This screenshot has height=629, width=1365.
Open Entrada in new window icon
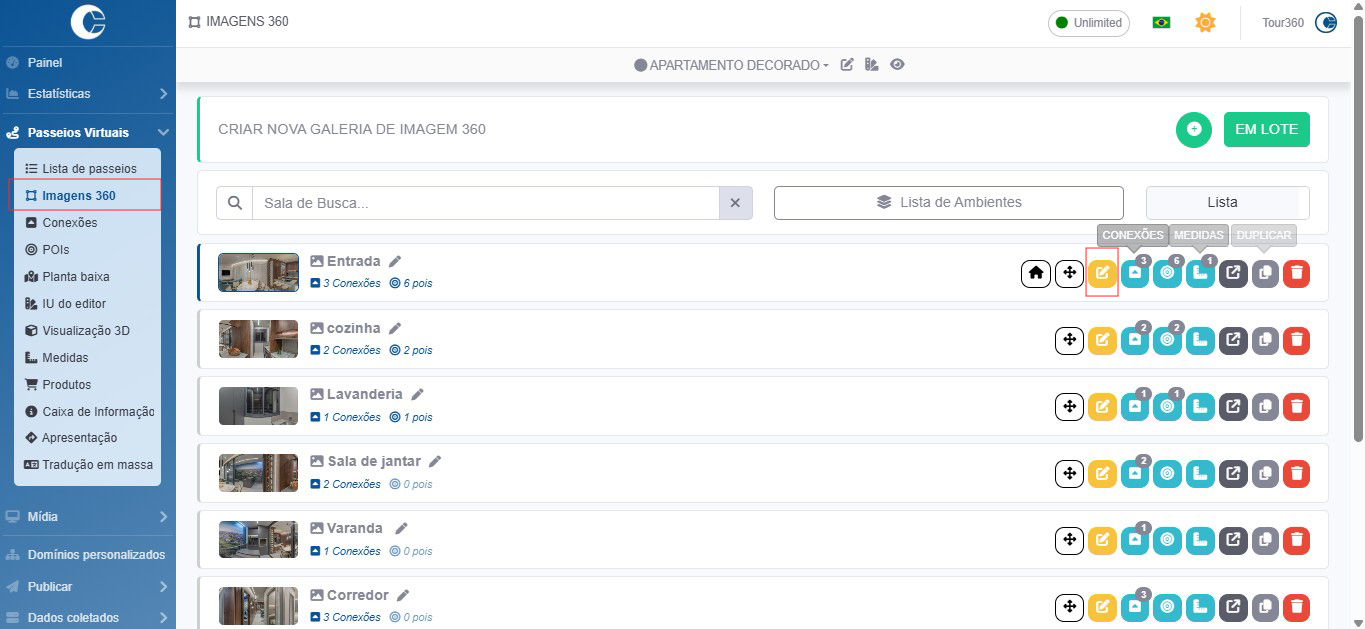[x=1233, y=273]
